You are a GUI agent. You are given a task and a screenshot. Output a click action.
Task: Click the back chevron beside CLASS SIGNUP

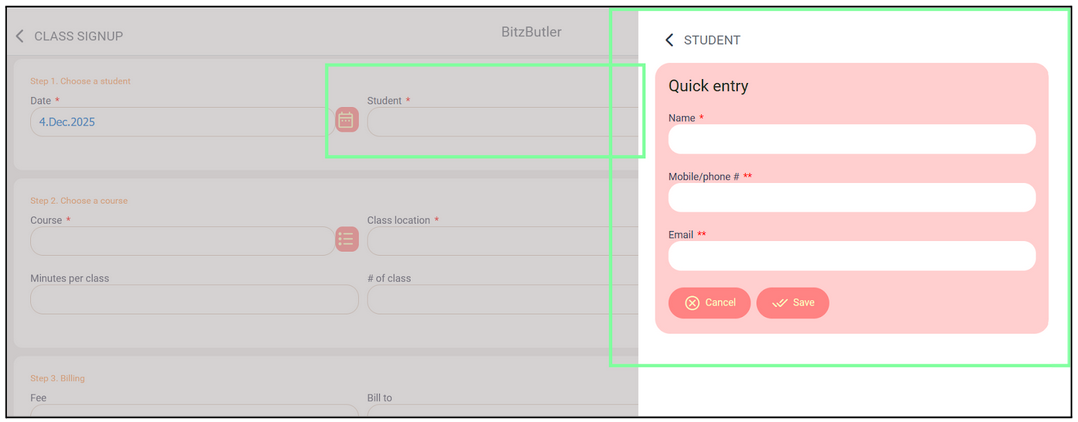tap(20, 36)
